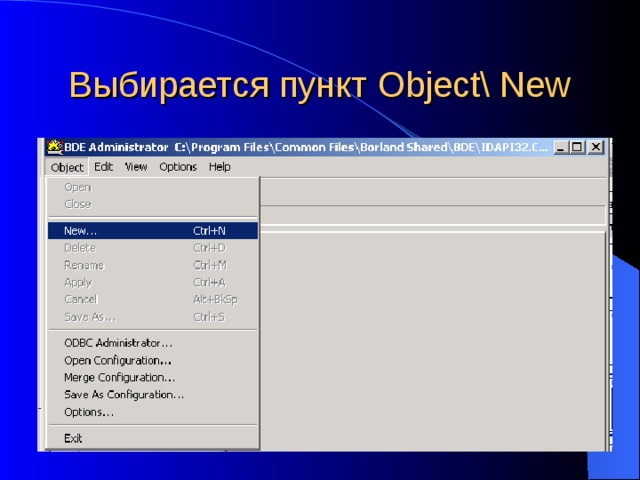The height and width of the screenshot is (480, 640).
Task: Select Save As Configuration... item
Action: pos(153,395)
